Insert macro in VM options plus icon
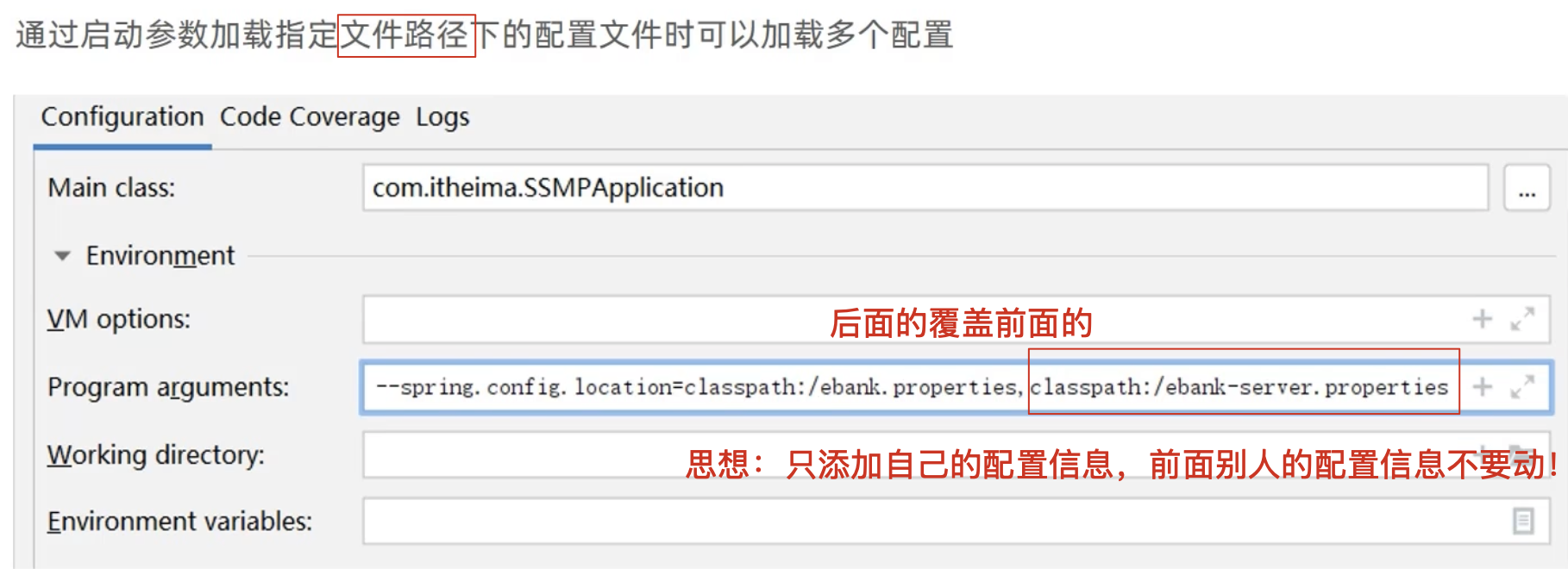1568x569 pixels. pos(1482,319)
